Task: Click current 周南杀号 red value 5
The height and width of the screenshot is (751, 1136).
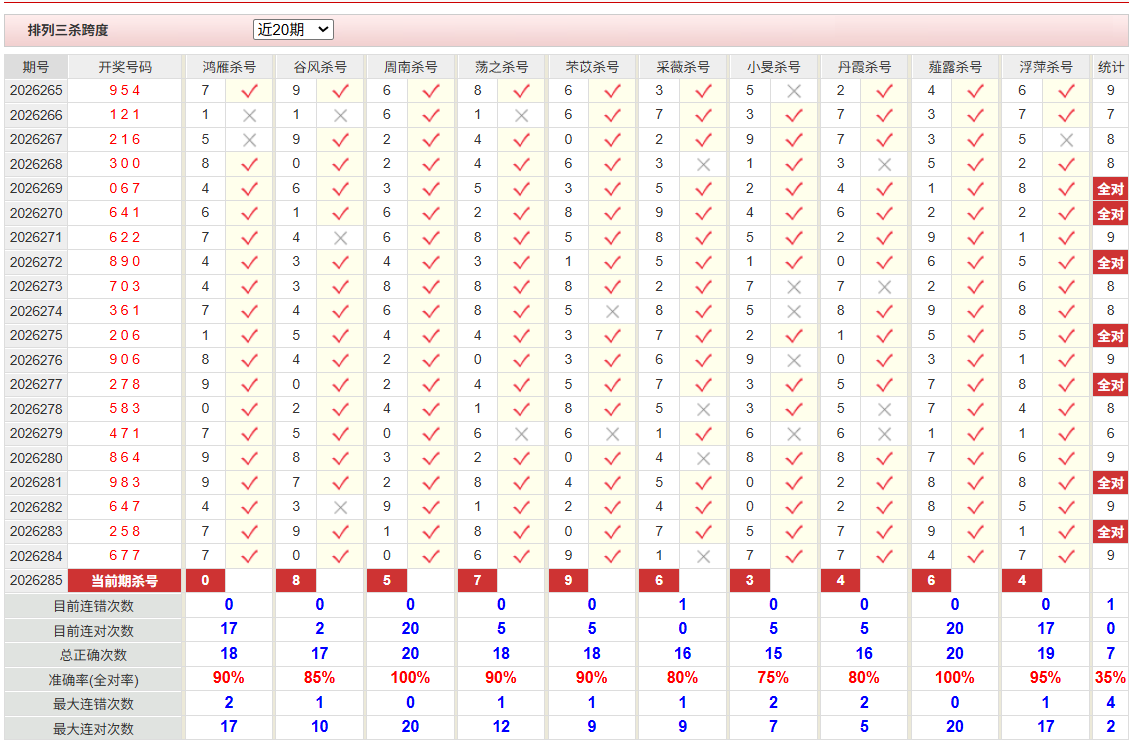Action: point(387,580)
